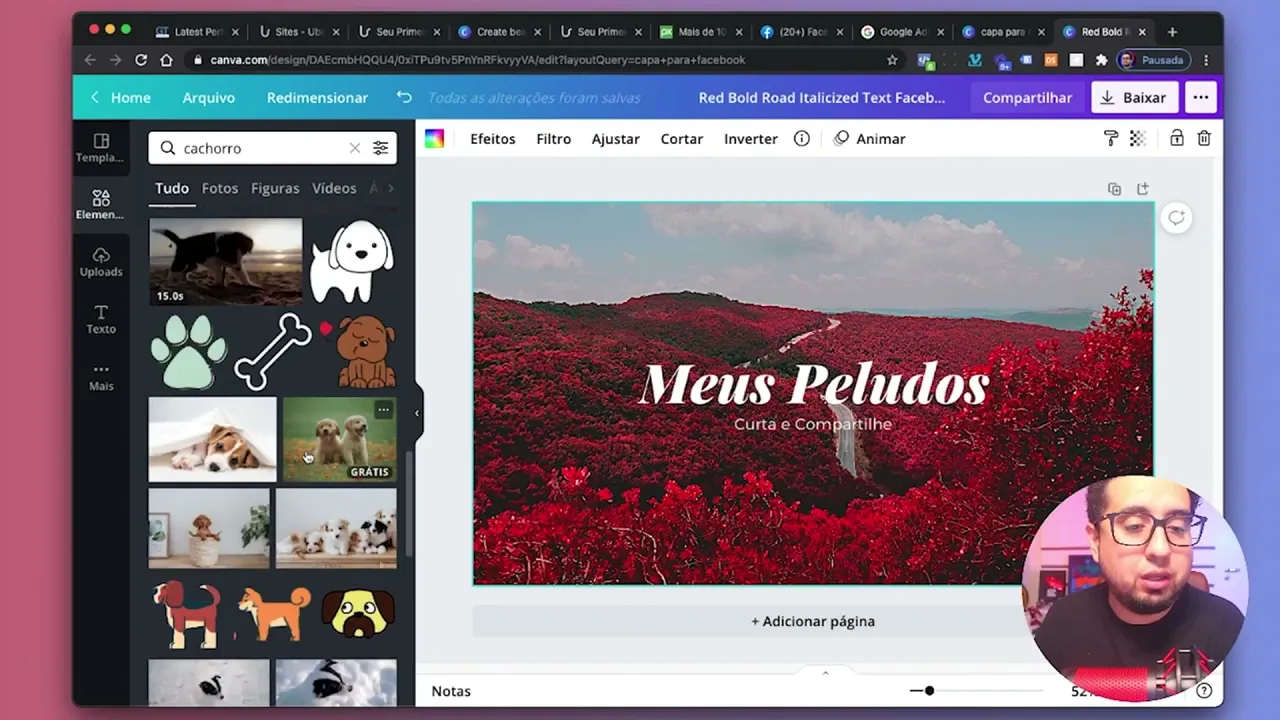Image resolution: width=1280 pixels, height=720 pixels.
Task: Open the image info icon
Action: (801, 139)
